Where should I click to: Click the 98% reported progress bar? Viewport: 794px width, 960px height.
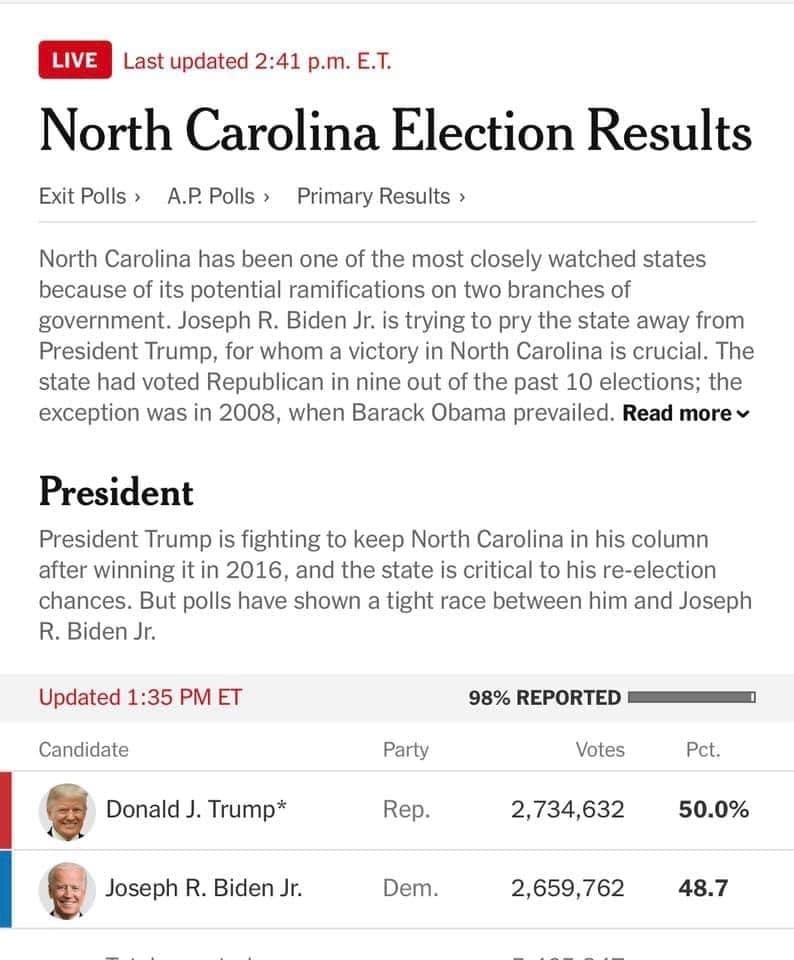pos(692,697)
